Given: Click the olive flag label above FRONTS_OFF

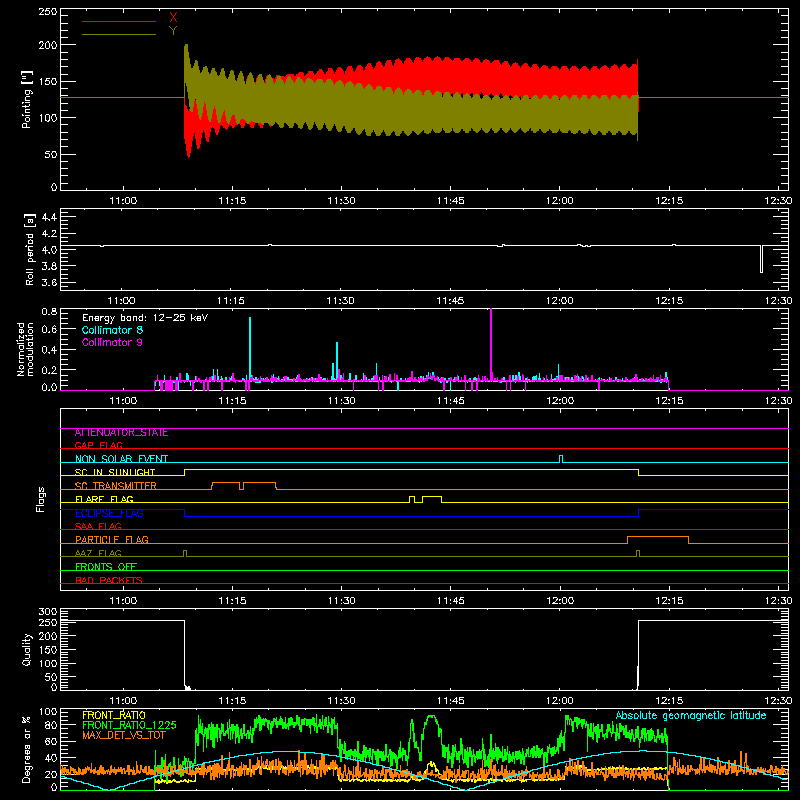Looking at the screenshot, I should pyautogui.click(x=98, y=553).
